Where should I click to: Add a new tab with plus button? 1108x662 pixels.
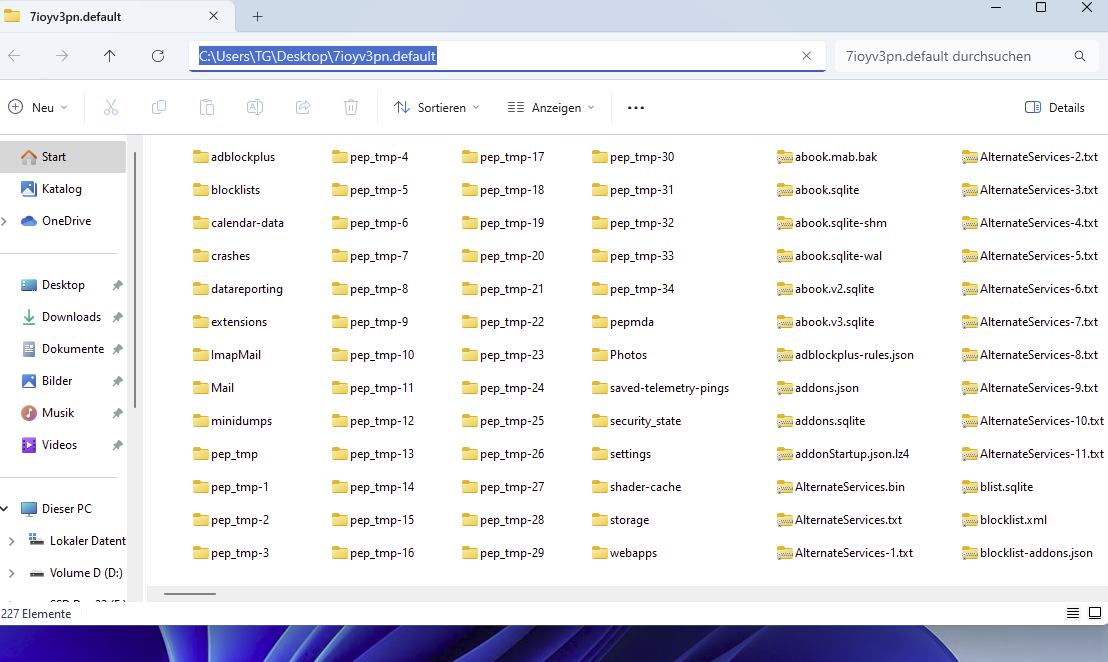click(258, 16)
